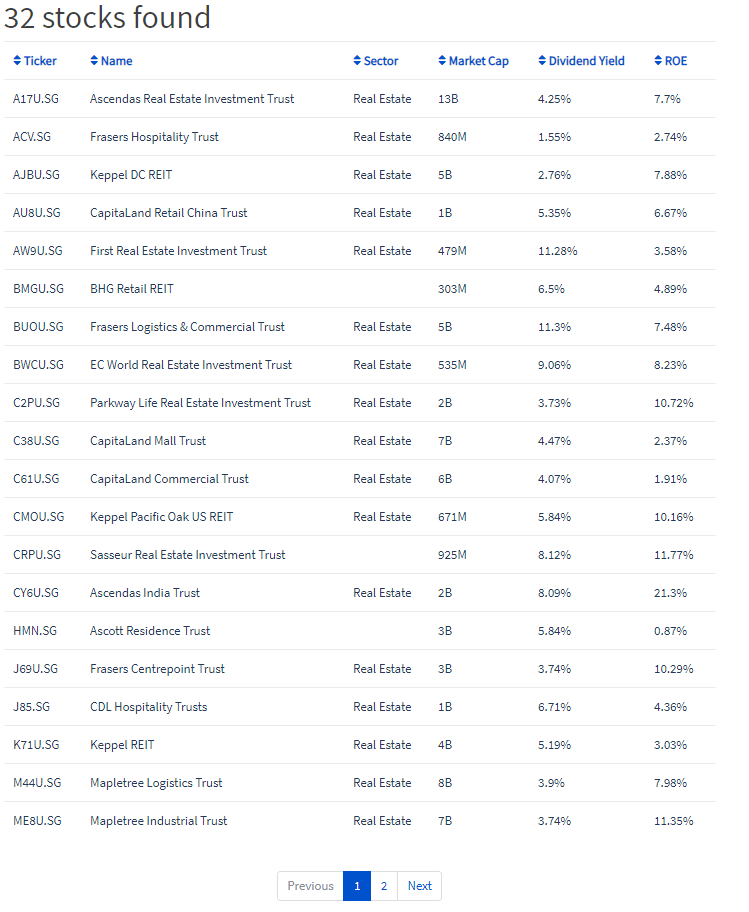The height and width of the screenshot is (912, 749).
Task: Click the Next pagination button
Action: 419,886
